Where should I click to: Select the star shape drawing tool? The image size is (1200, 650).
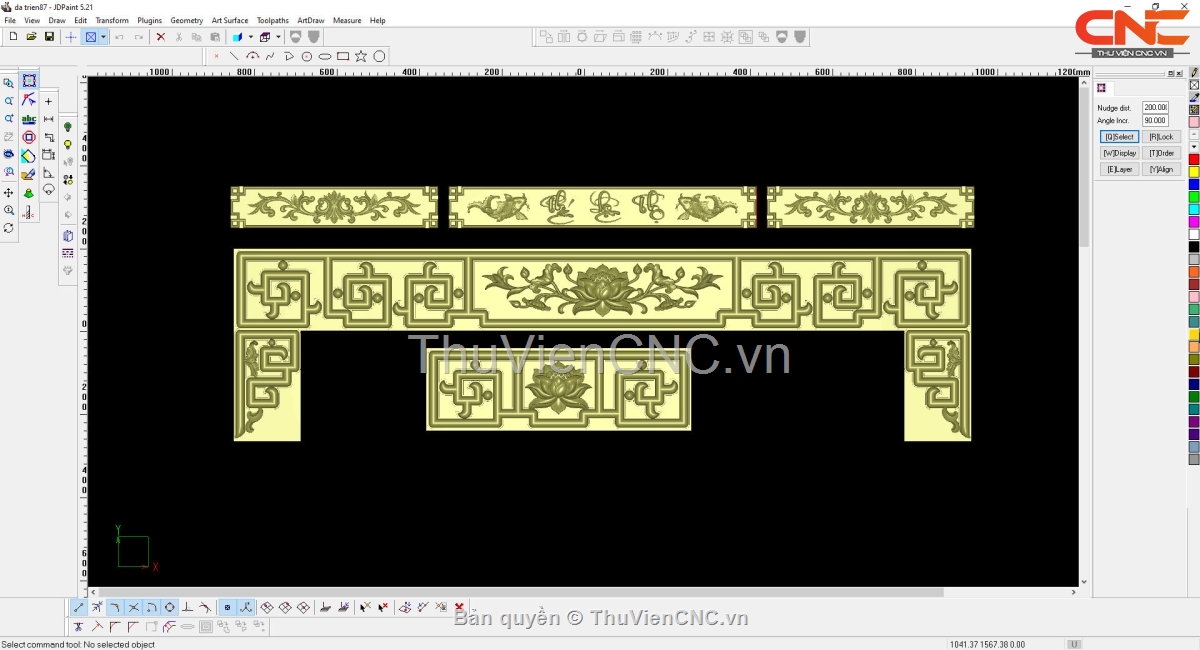(x=361, y=57)
